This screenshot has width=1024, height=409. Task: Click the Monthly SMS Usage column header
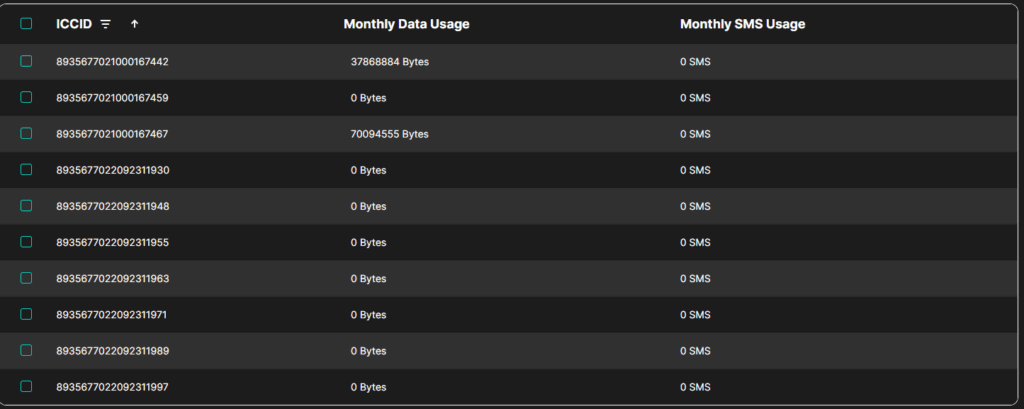[742, 24]
